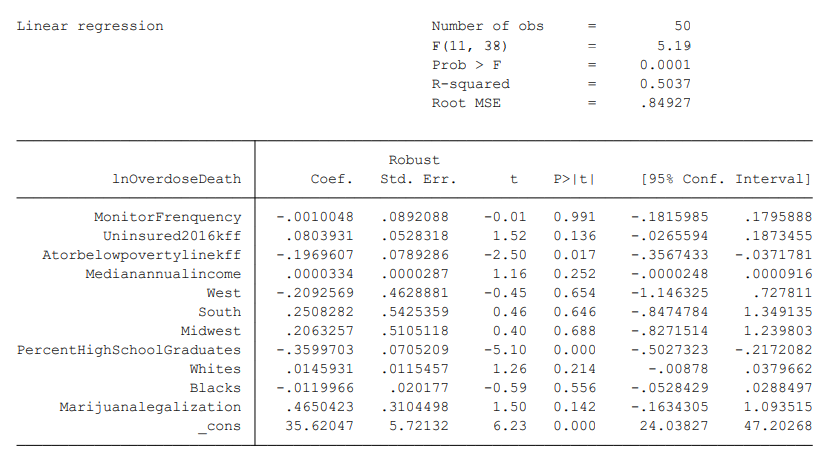Image resolution: width=831 pixels, height=457 pixels.
Task: Select the MonitorFrenquency variable row label
Action: (168, 217)
